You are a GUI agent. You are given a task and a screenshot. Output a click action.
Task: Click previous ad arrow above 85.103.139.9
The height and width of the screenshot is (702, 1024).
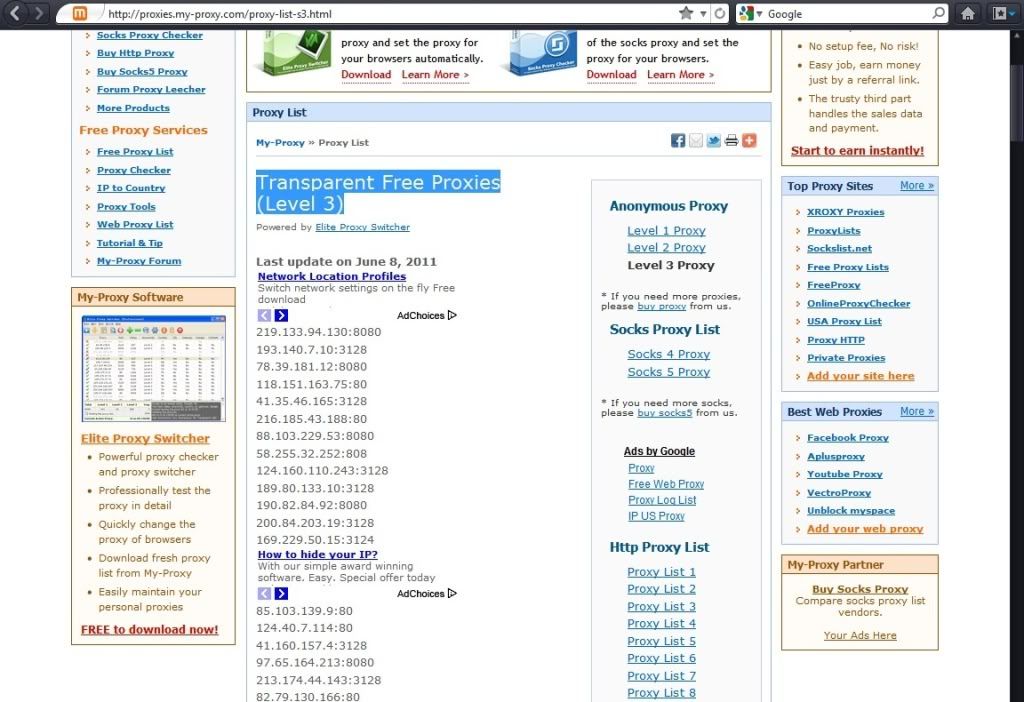pos(264,594)
